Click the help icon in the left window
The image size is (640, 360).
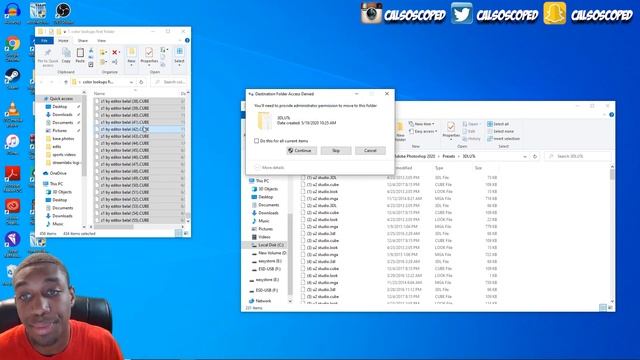(187, 40)
